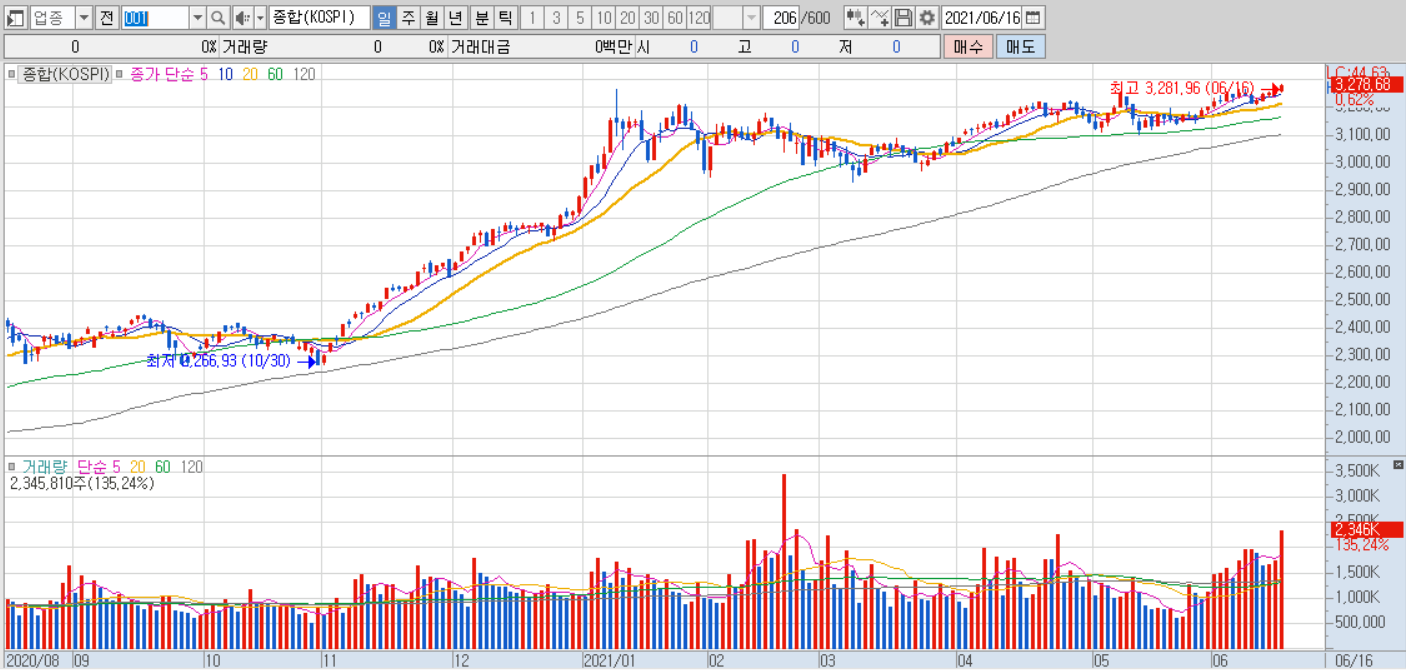Save chart settings with floppy disk icon
The width and height of the screenshot is (1406, 670).
[x=903, y=18]
